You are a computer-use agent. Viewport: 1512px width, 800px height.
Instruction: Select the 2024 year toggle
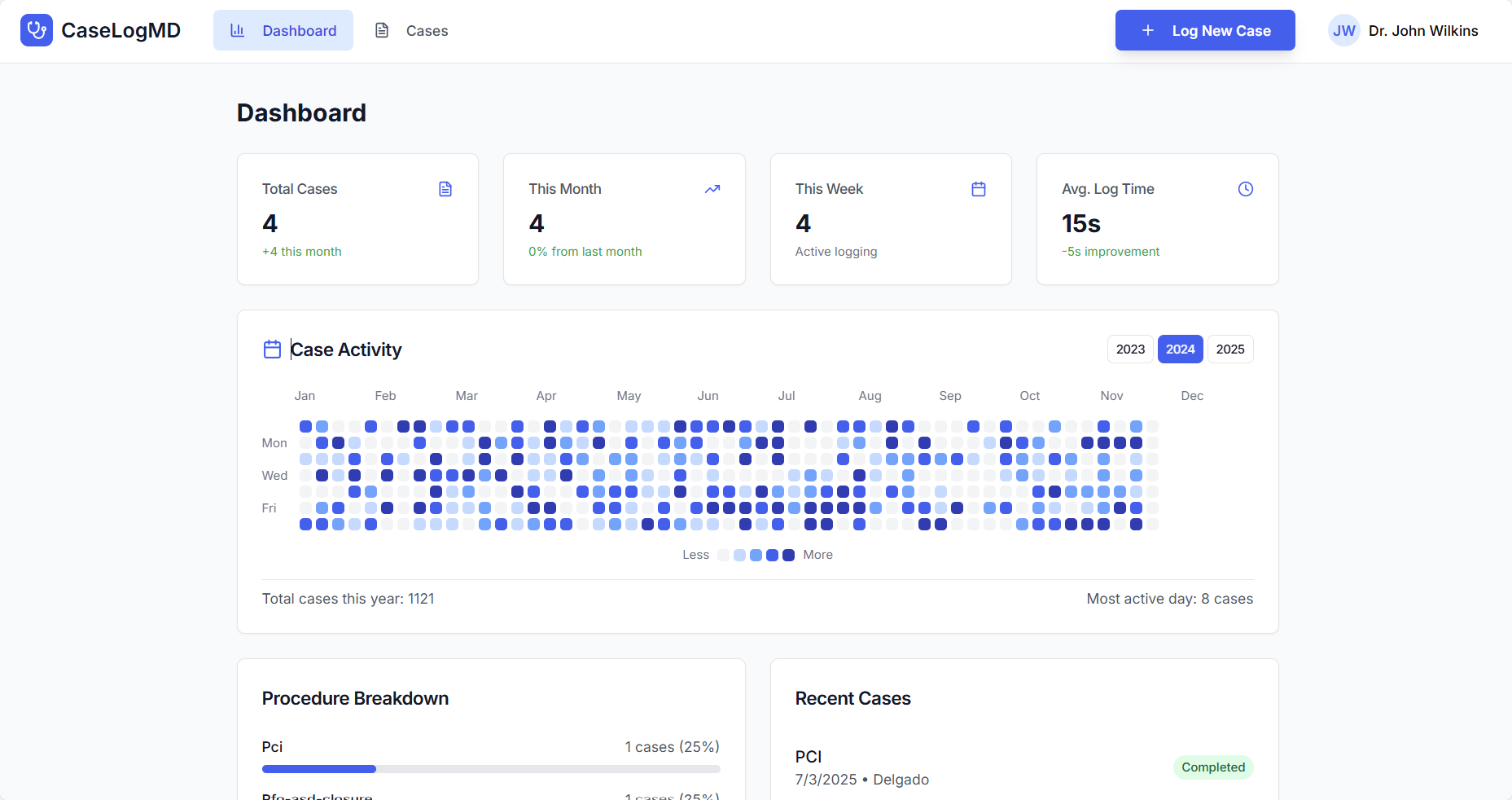pyautogui.click(x=1180, y=349)
